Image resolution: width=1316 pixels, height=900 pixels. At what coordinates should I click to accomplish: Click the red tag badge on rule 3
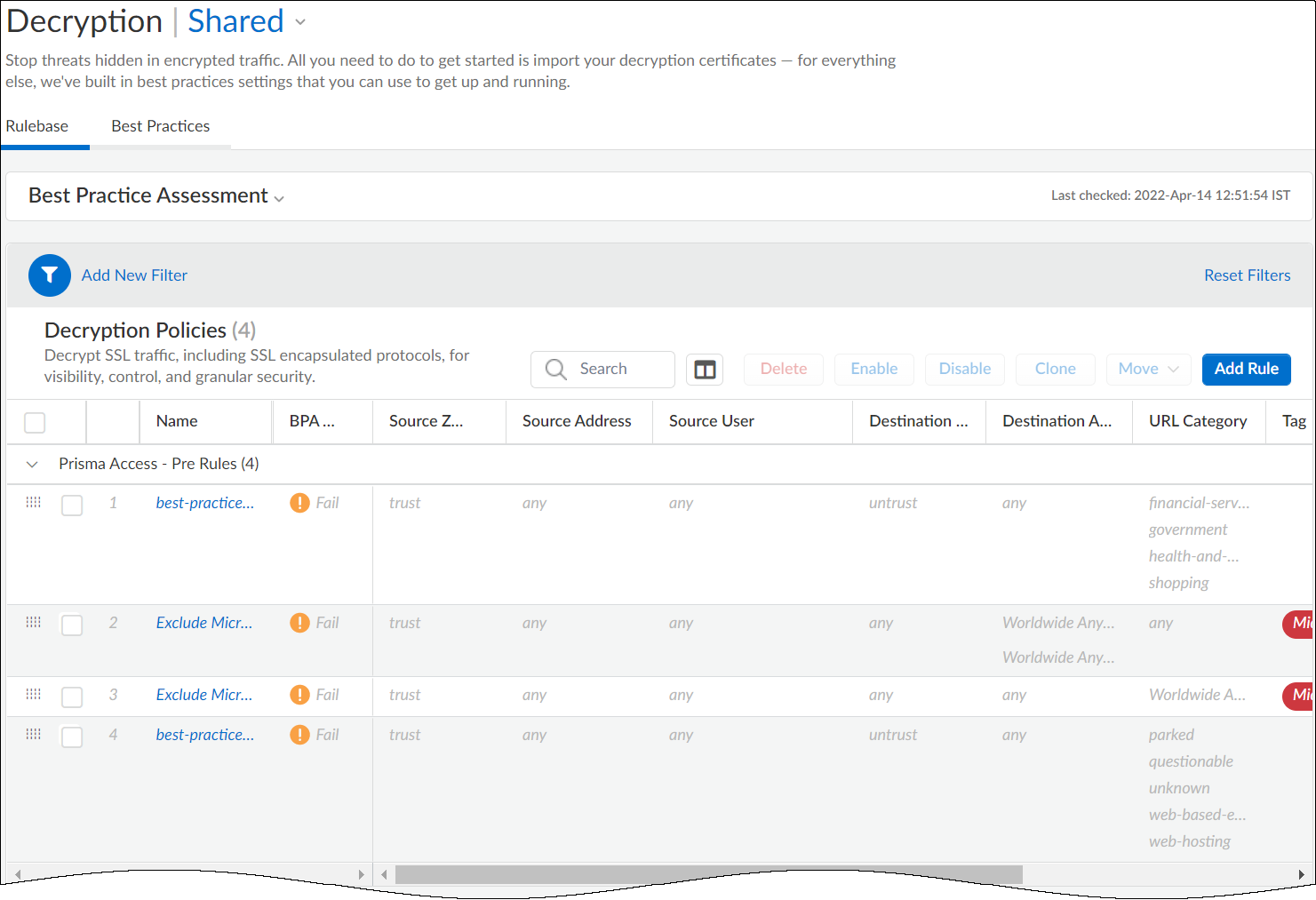[1298, 696]
